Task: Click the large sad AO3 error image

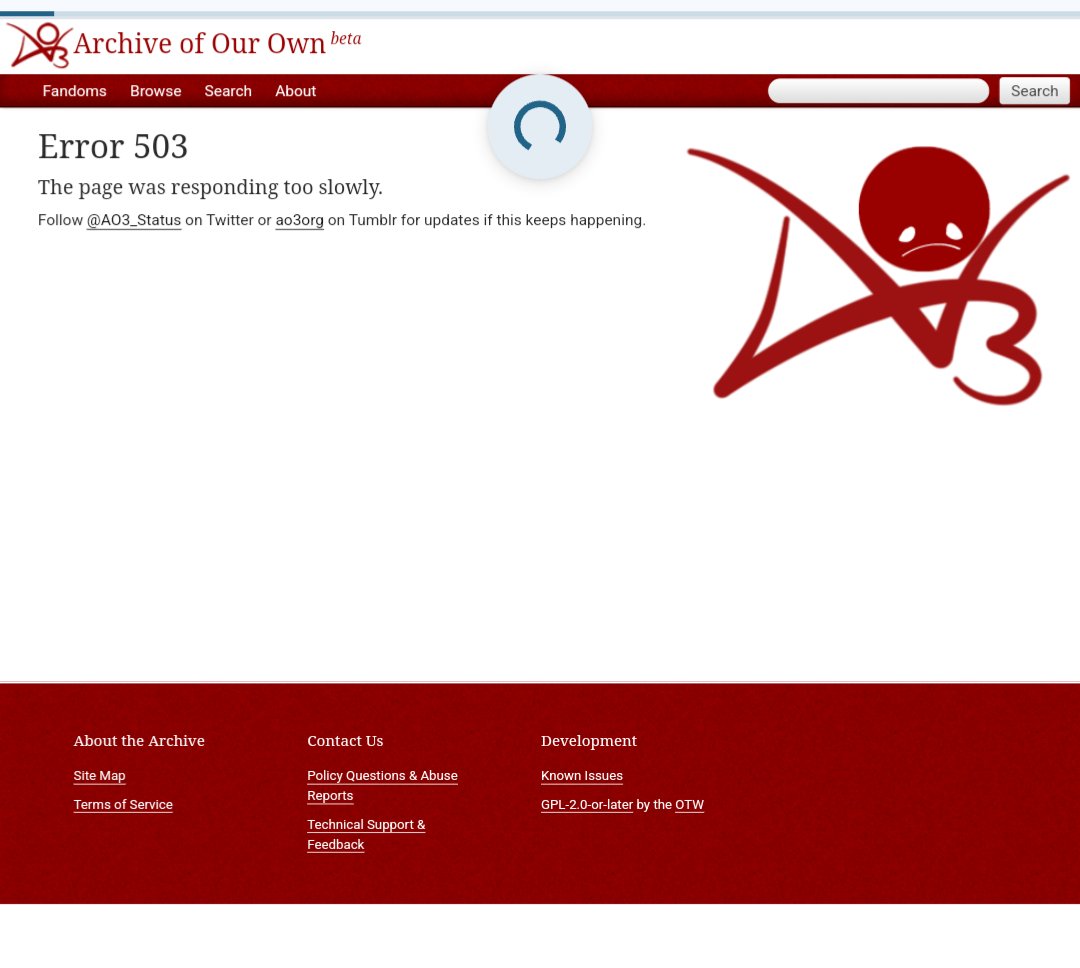Action: tap(878, 275)
